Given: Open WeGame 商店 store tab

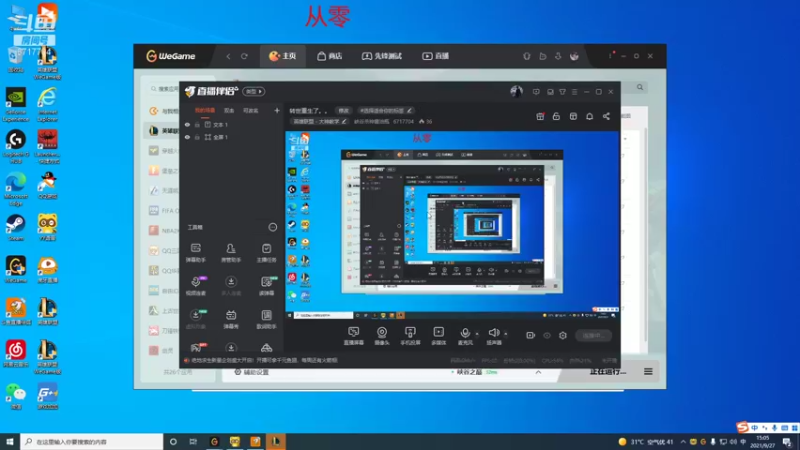Looking at the screenshot, I should [x=330, y=56].
